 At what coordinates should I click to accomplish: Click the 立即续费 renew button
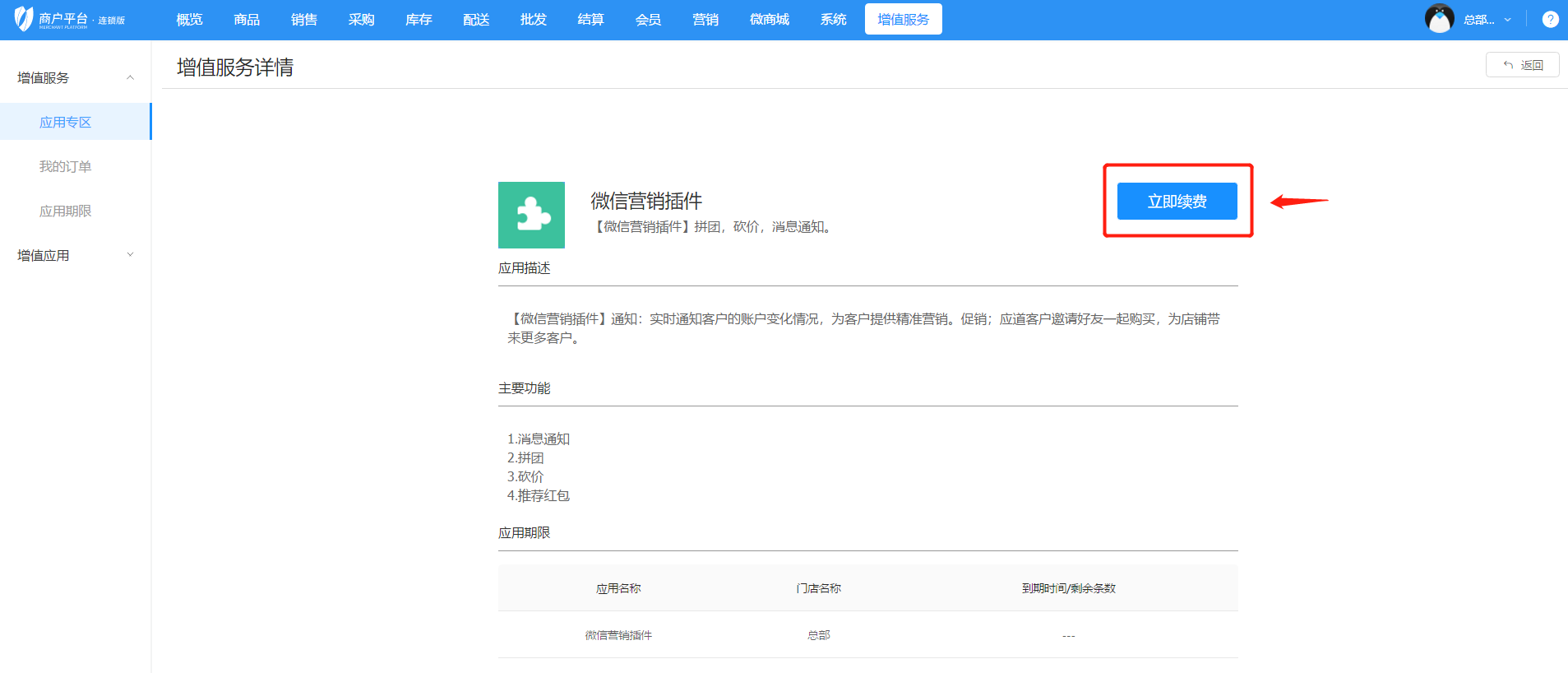tap(1177, 202)
